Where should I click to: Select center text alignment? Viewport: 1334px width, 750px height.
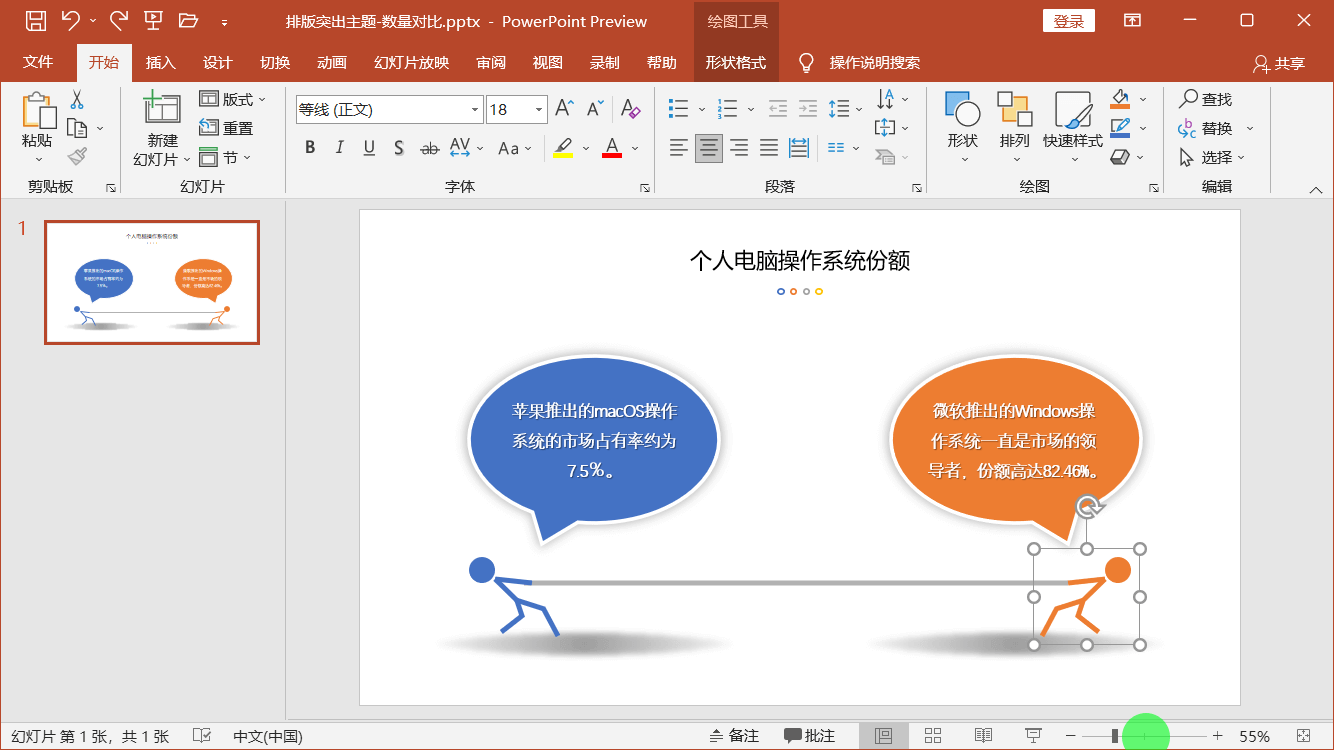coord(708,147)
